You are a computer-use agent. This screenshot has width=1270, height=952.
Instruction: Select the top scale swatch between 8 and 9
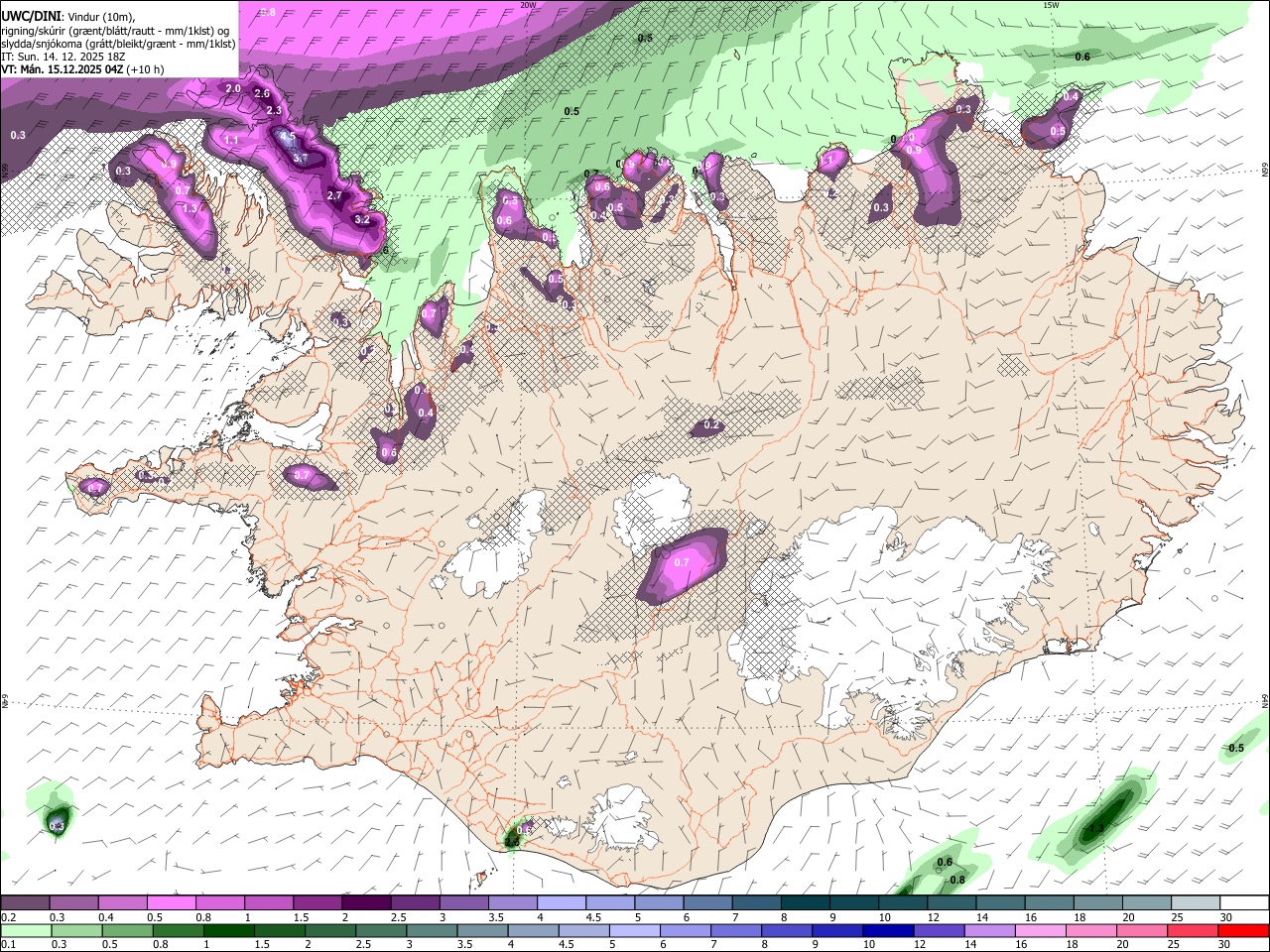click(805, 902)
